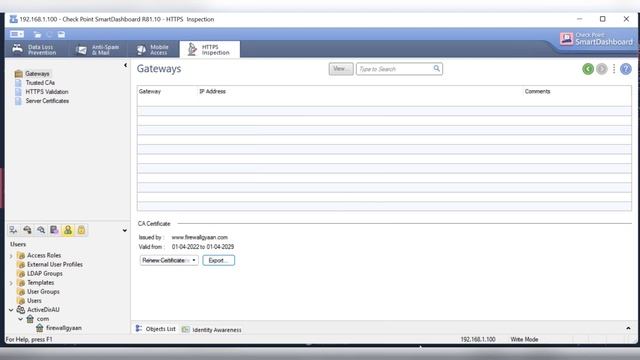The height and width of the screenshot is (360, 640).
Task: Open the vertical dots options menu
Action: click(614, 69)
